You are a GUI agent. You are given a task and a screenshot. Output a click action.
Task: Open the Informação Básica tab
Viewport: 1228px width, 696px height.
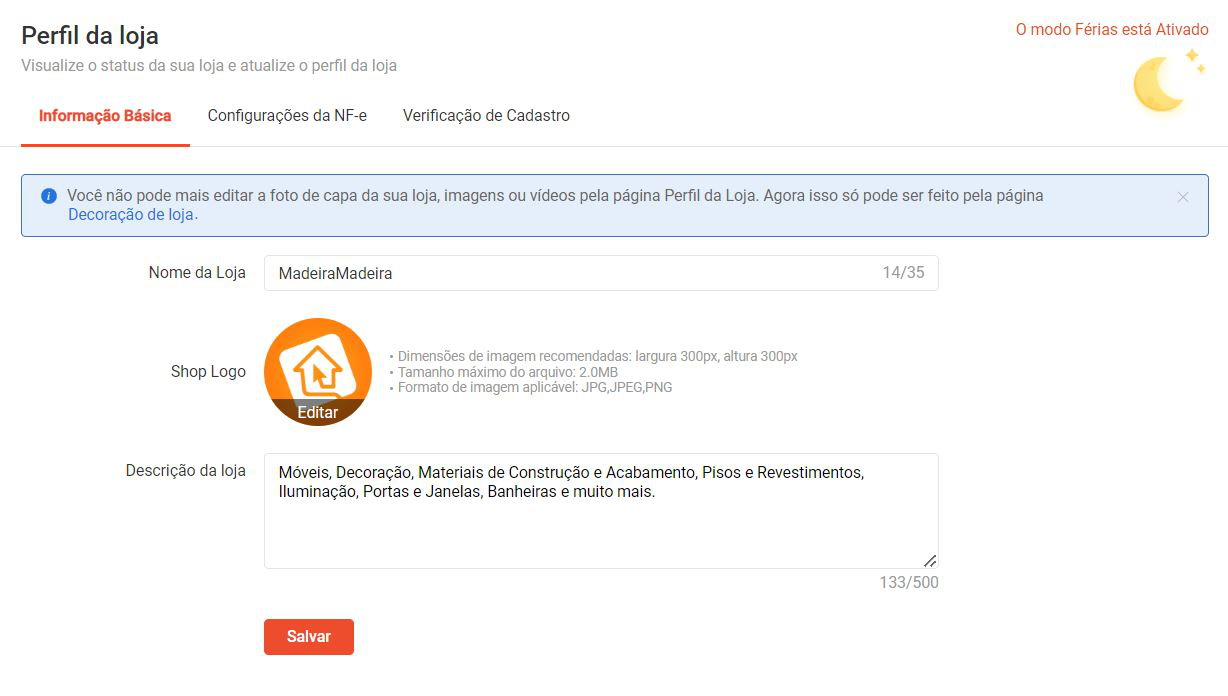(x=105, y=116)
